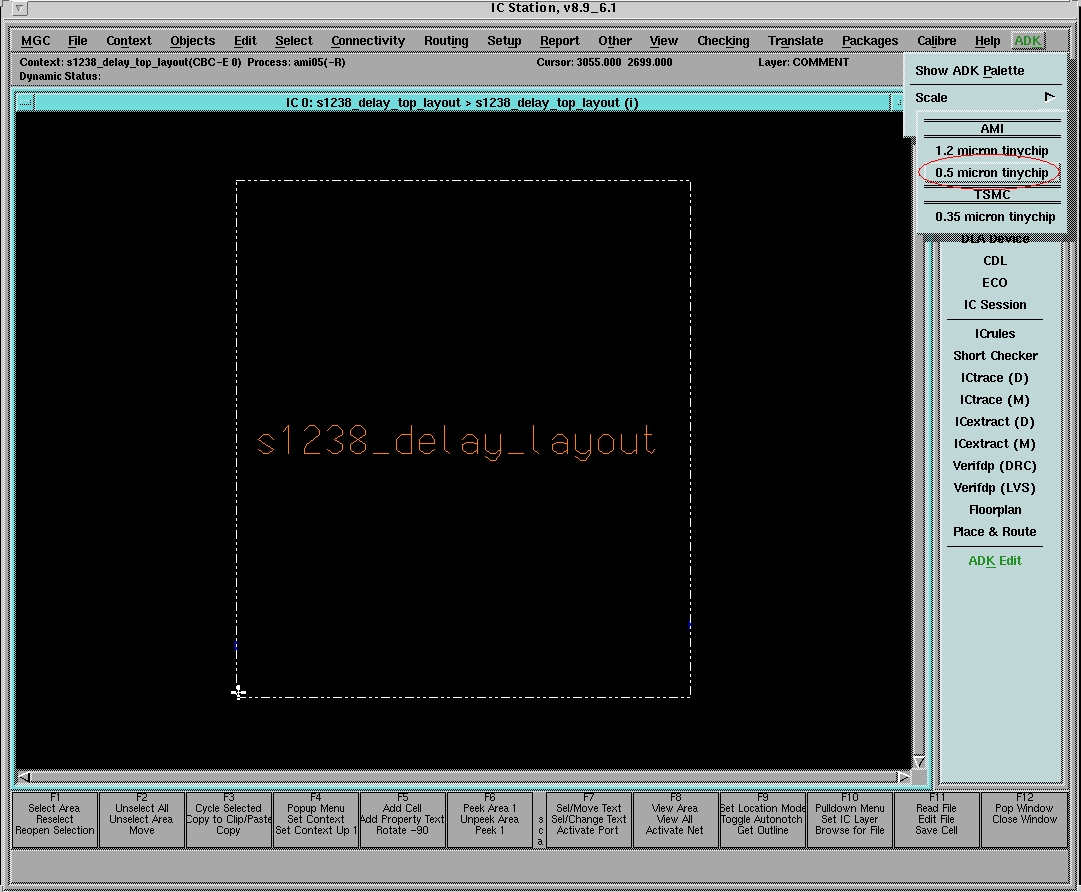This screenshot has width=1081, height=892.
Task: Click the ADK Edit palette link
Action: click(x=994, y=561)
